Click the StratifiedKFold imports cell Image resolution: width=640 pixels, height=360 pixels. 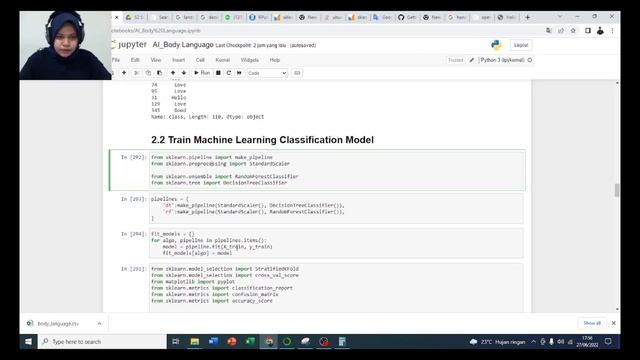tap(336, 288)
